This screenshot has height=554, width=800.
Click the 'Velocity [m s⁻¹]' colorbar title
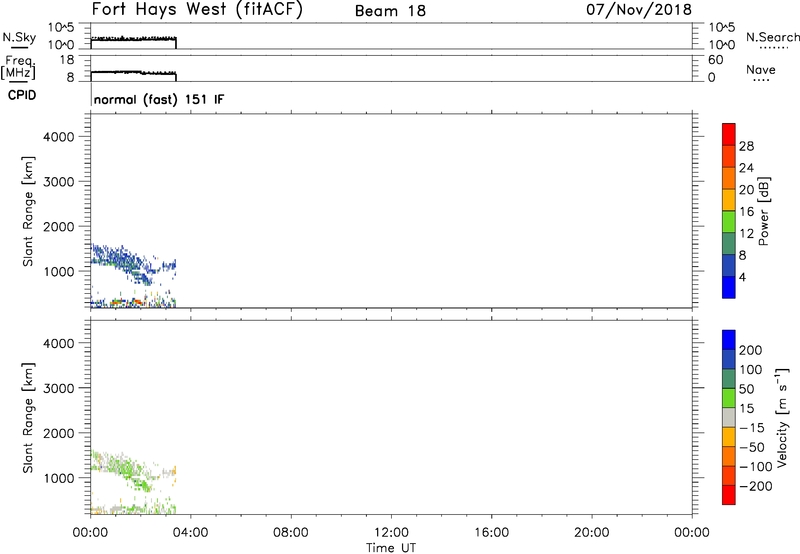pos(782,417)
